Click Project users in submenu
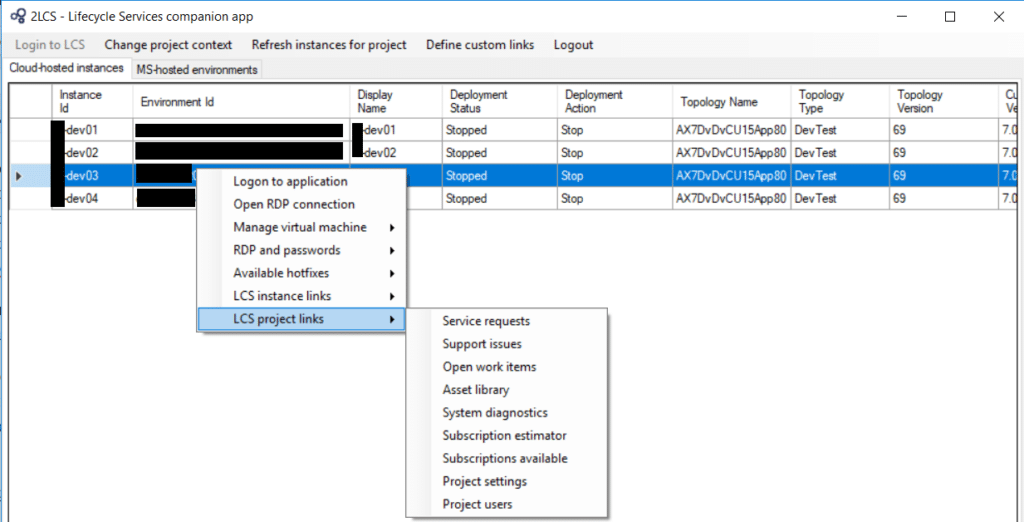The height and width of the screenshot is (522, 1024). pyautogui.click(x=477, y=505)
